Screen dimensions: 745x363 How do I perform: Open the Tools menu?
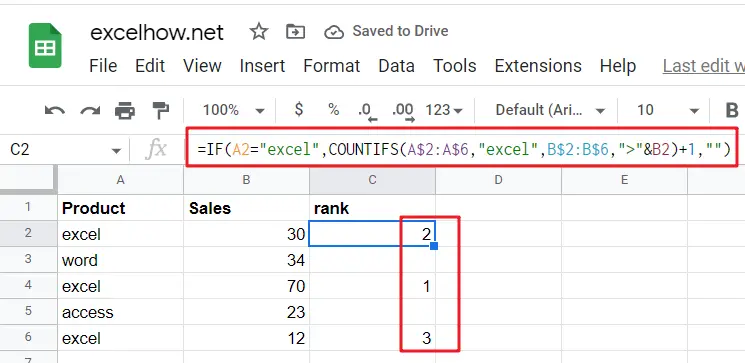point(455,66)
